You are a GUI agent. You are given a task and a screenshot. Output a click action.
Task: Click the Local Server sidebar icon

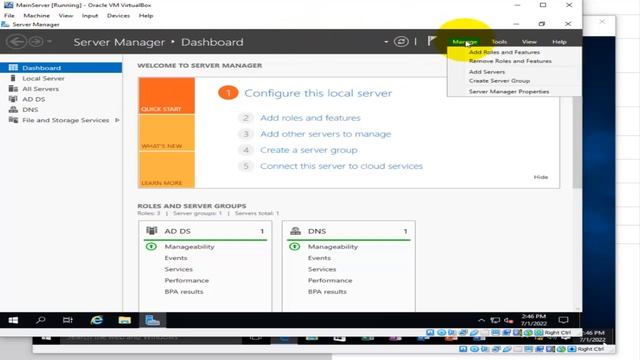13,78
